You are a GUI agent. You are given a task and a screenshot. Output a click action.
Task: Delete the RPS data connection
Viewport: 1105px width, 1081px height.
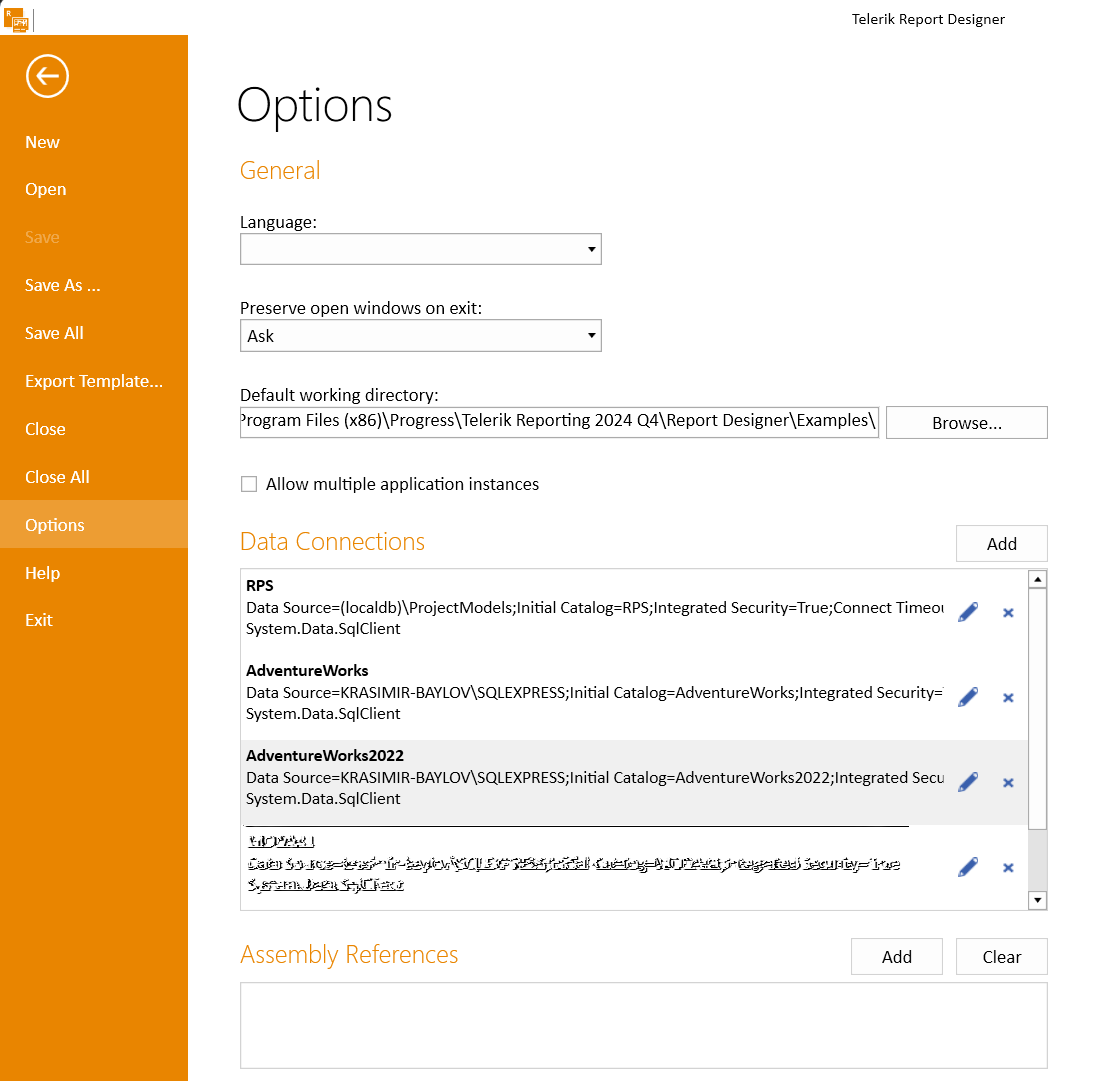tap(1008, 612)
